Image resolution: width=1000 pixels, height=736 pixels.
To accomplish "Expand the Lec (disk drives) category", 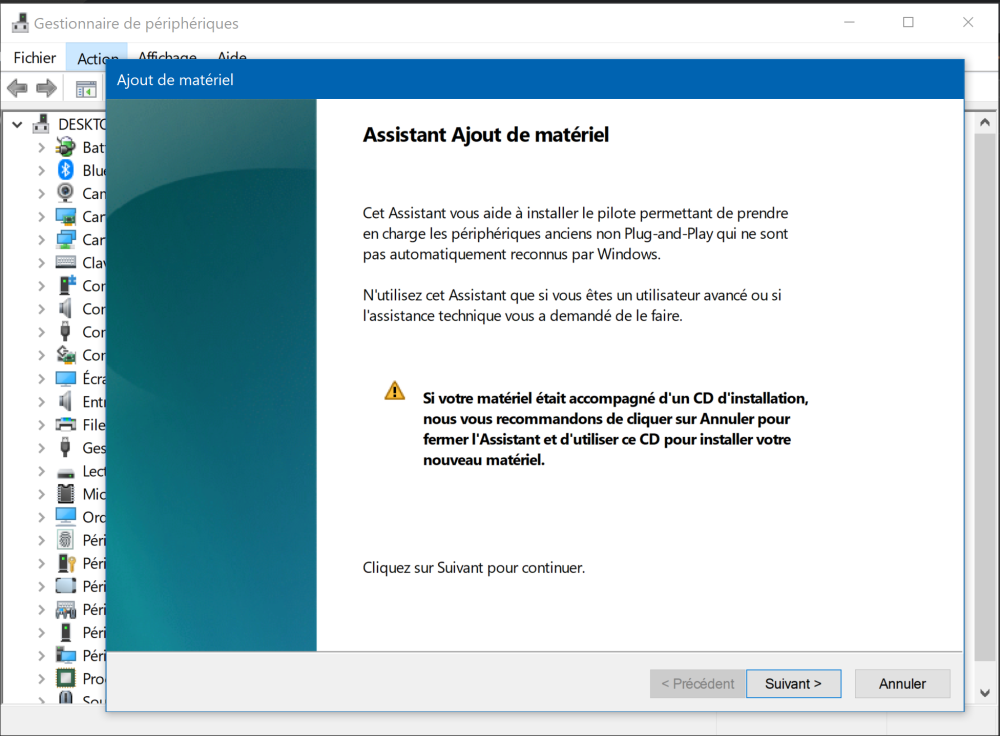I will pyautogui.click(x=41, y=471).
